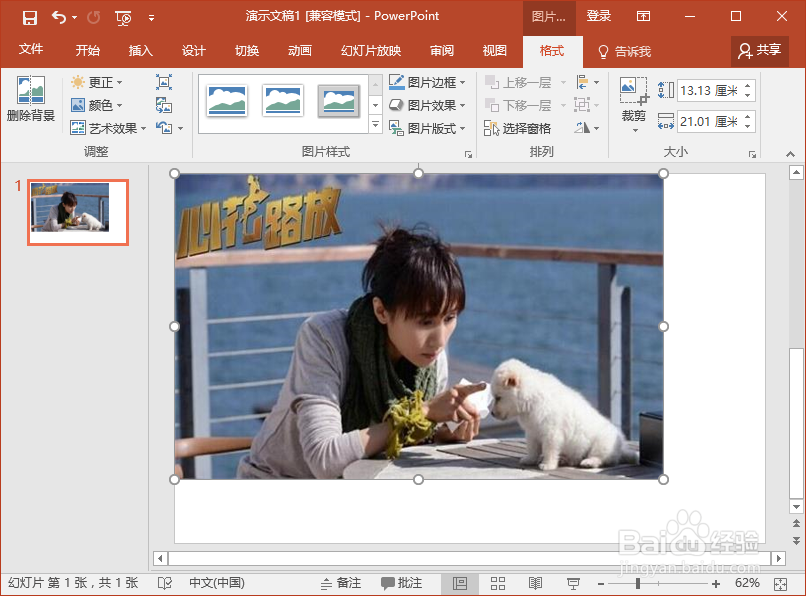The height and width of the screenshot is (596, 806).
Task: Click spell check icon in status bar
Action: coord(165,583)
